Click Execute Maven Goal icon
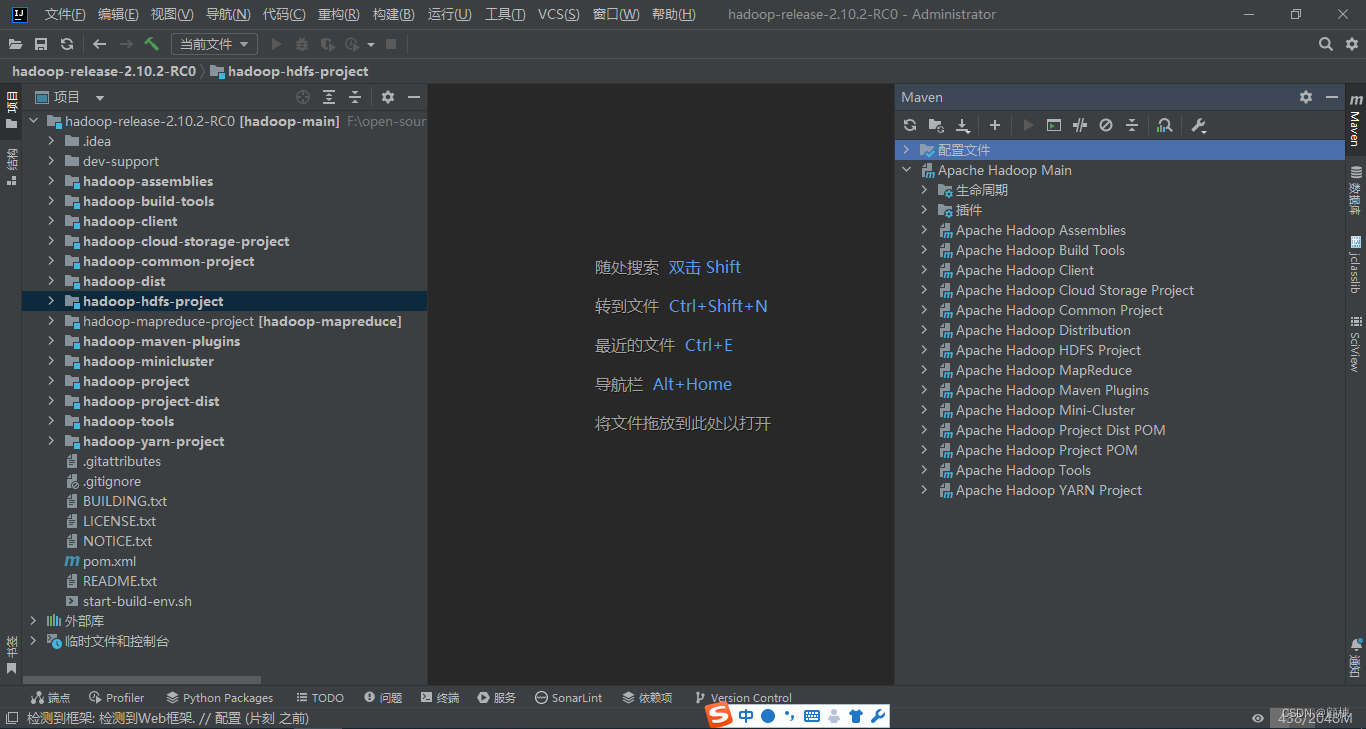Image resolution: width=1366 pixels, height=729 pixels. coord(1054,125)
